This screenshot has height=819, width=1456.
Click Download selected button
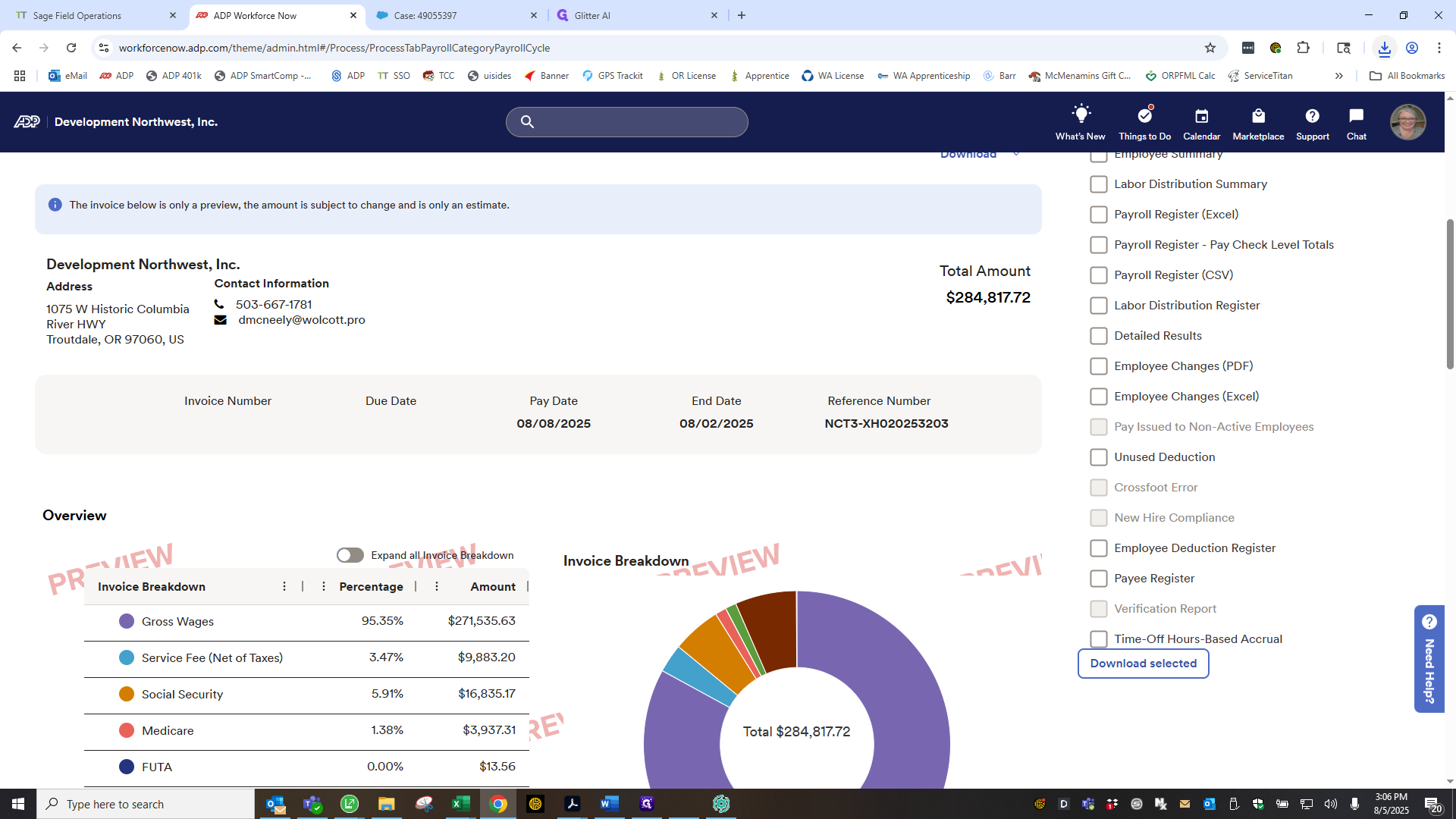click(x=1144, y=664)
